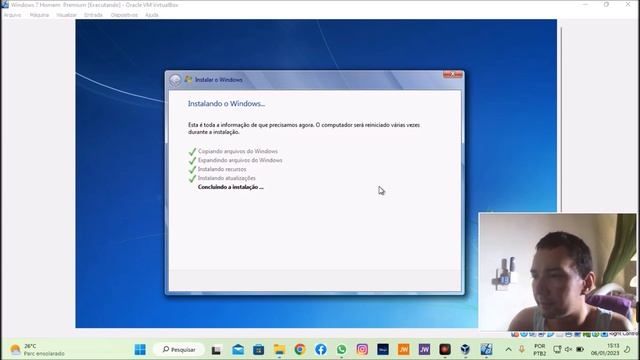Open VirtualBox cube icon on the taskbar
The image size is (640, 360).
465,350
